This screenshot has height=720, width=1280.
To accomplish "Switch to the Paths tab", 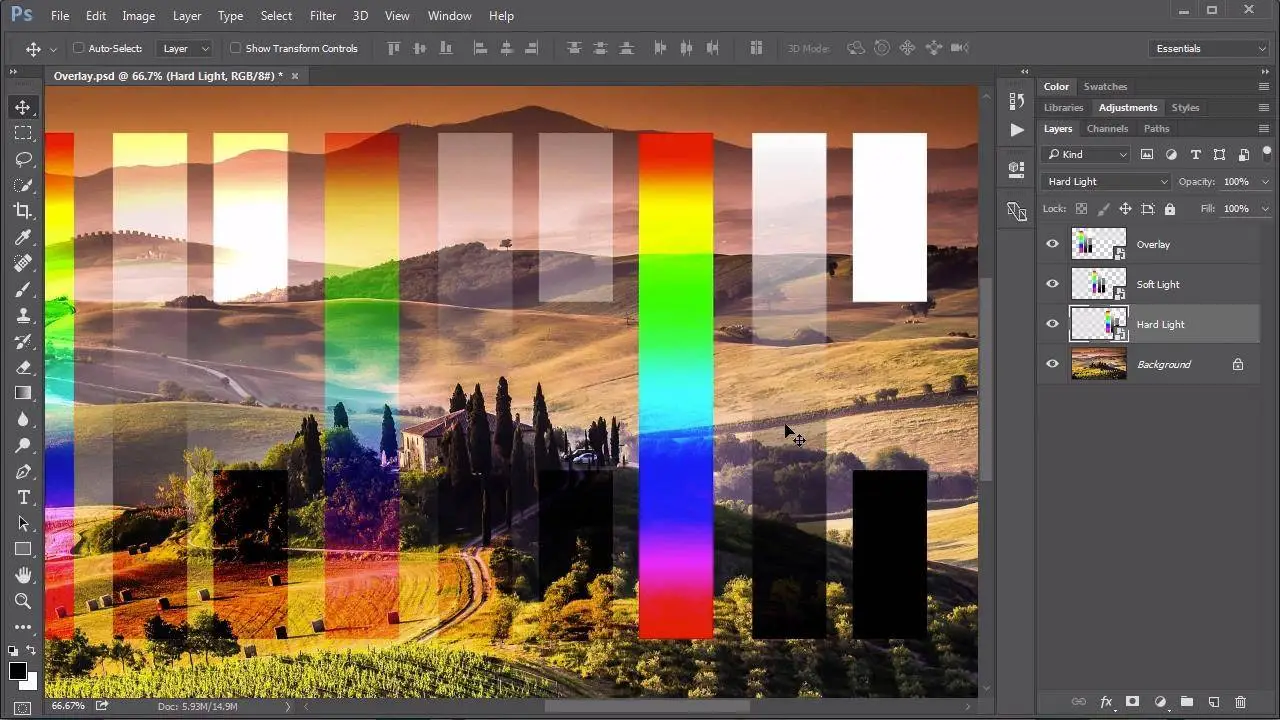I will [1157, 129].
